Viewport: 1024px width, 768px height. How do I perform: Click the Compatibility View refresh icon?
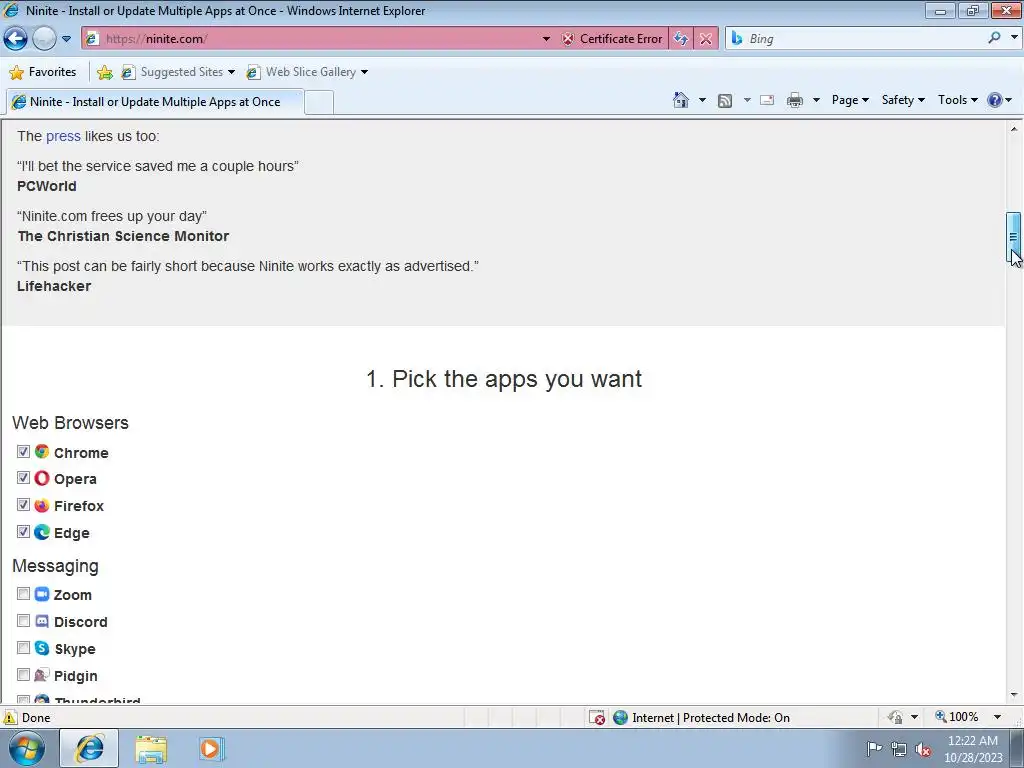[680, 39]
